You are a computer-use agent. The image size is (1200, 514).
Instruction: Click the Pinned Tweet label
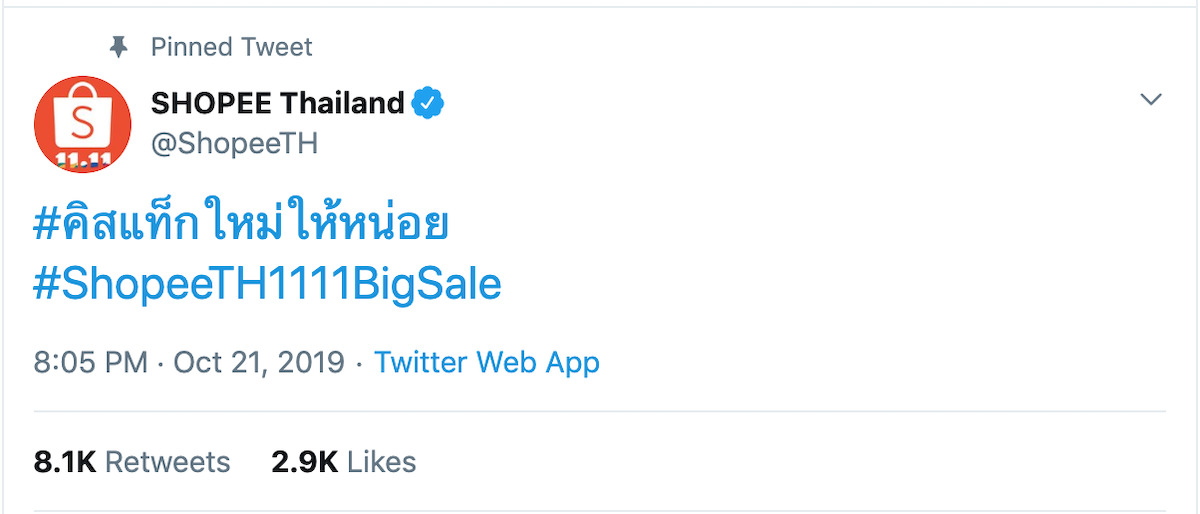click(x=231, y=47)
